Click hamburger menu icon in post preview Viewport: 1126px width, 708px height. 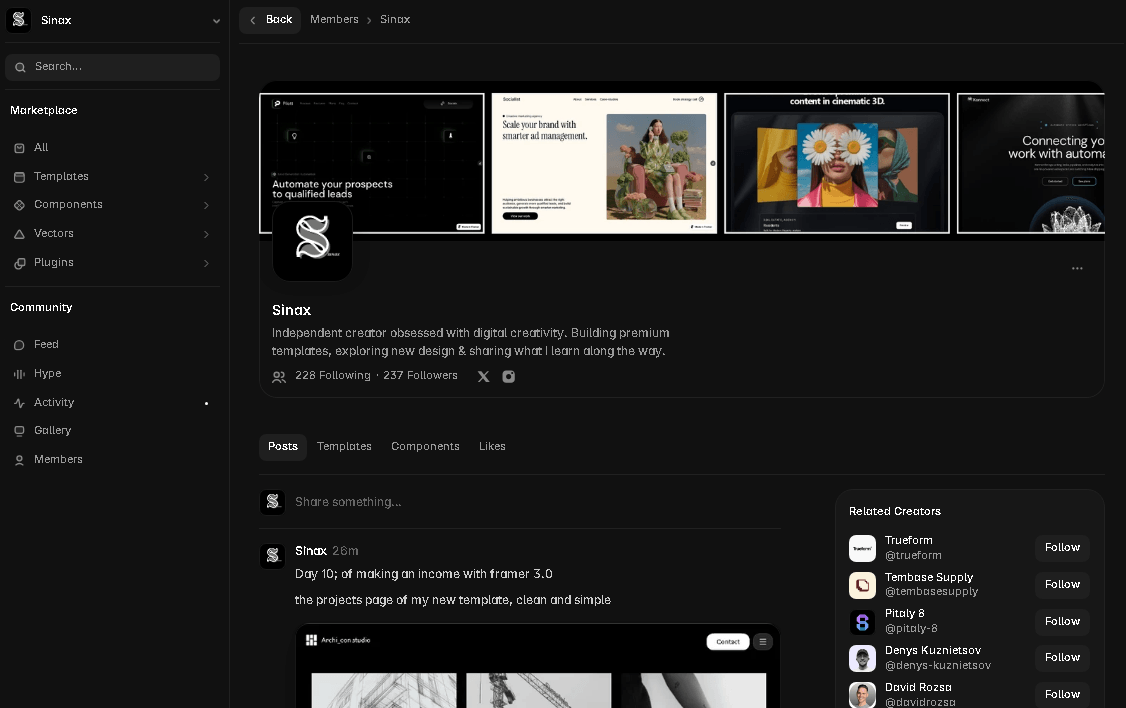coord(763,642)
